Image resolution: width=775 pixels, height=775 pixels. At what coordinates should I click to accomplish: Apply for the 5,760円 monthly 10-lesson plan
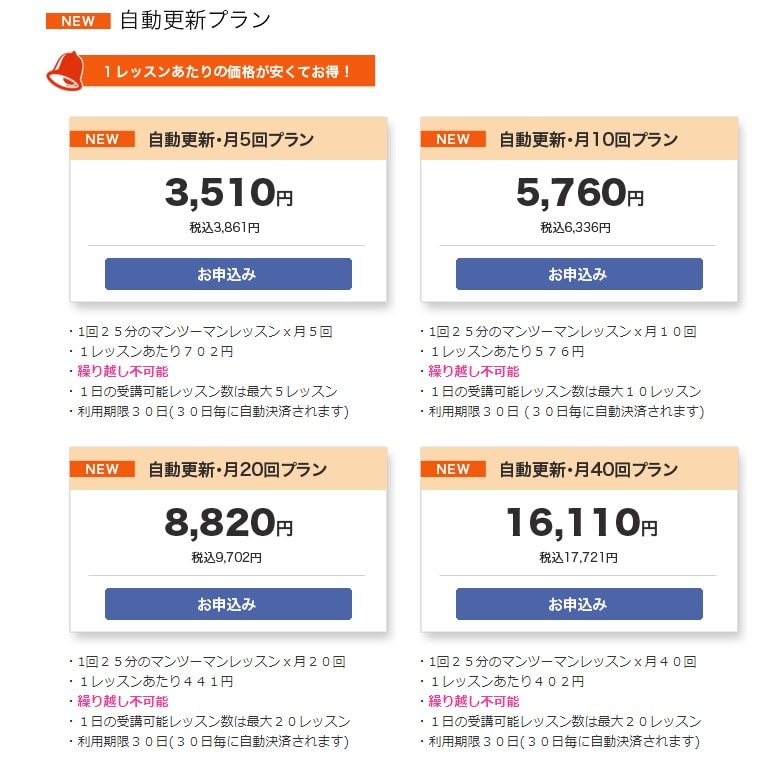(579, 274)
